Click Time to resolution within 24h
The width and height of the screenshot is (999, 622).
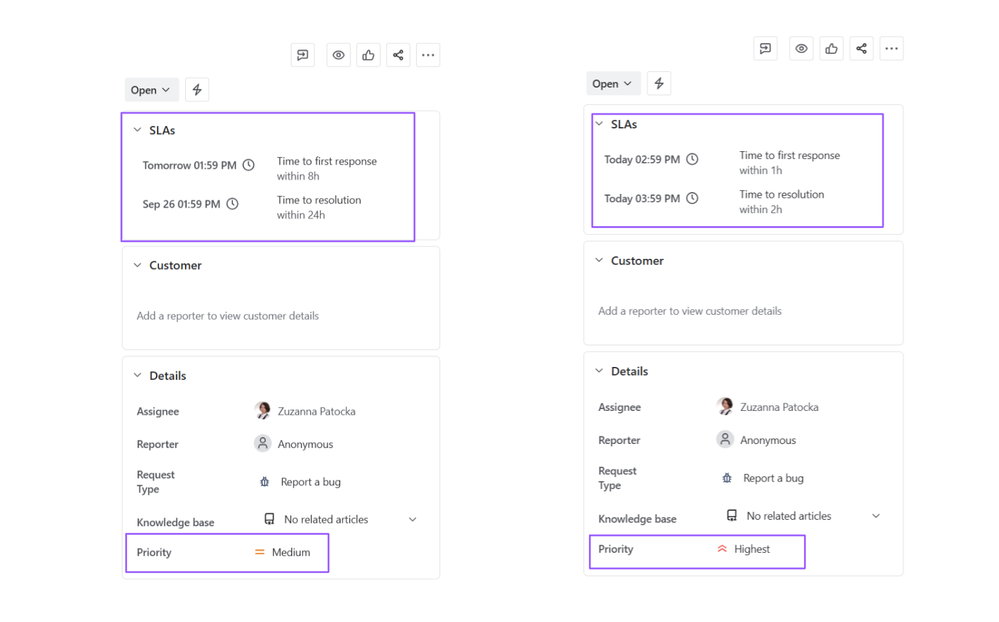pyautogui.click(x=319, y=207)
